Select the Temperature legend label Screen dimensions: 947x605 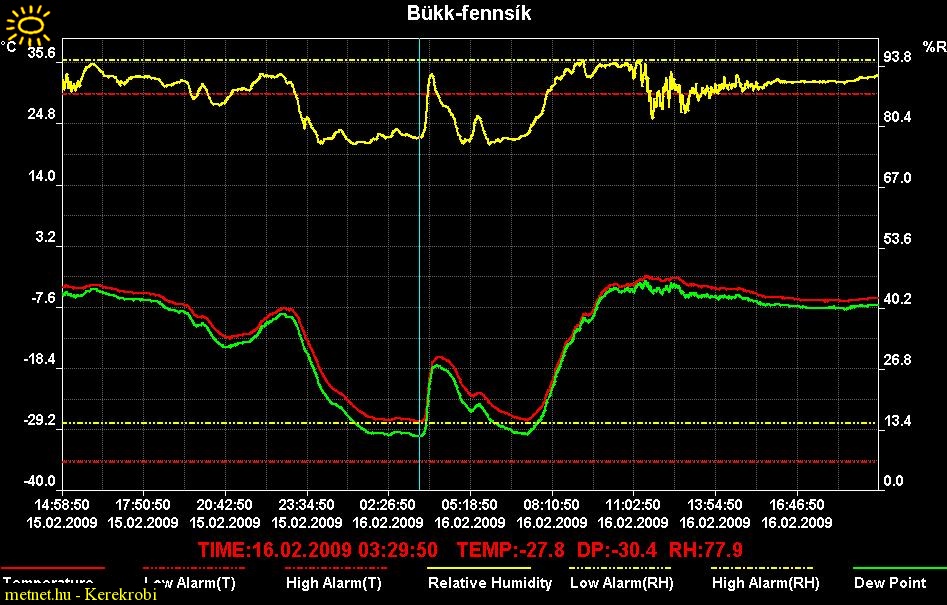[48, 582]
